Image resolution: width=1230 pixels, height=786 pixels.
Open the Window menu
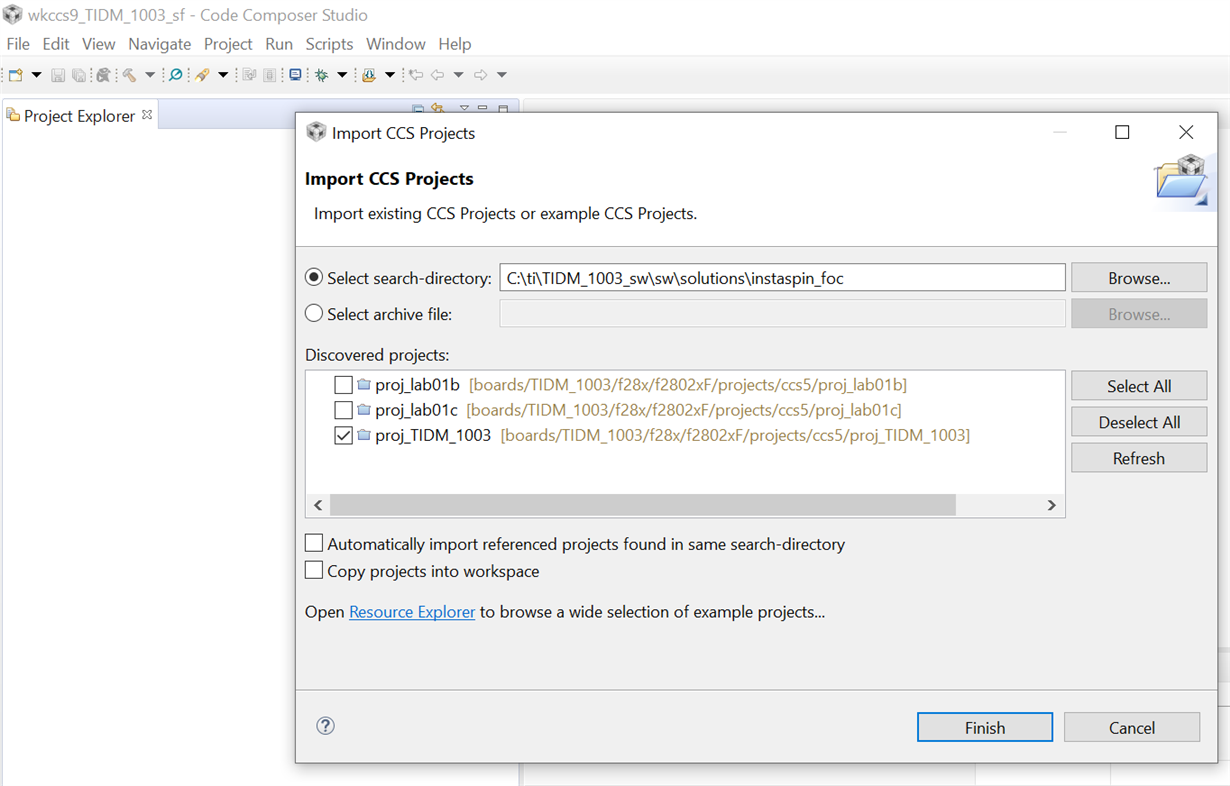pos(395,44)
